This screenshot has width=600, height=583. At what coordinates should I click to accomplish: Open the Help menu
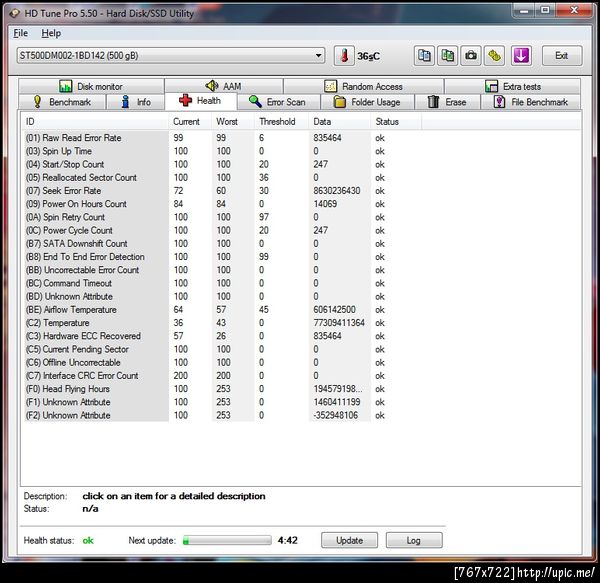(x=51, y=33)
